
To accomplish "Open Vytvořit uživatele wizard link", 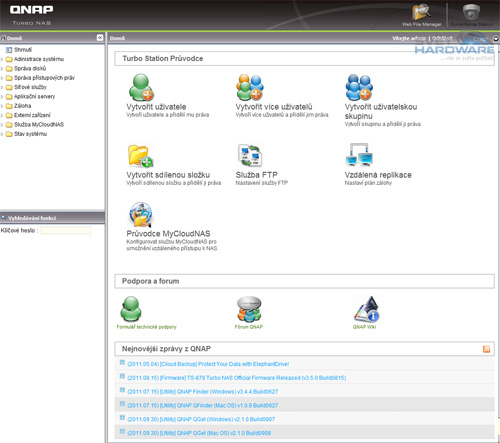I will tap(156, 107).
